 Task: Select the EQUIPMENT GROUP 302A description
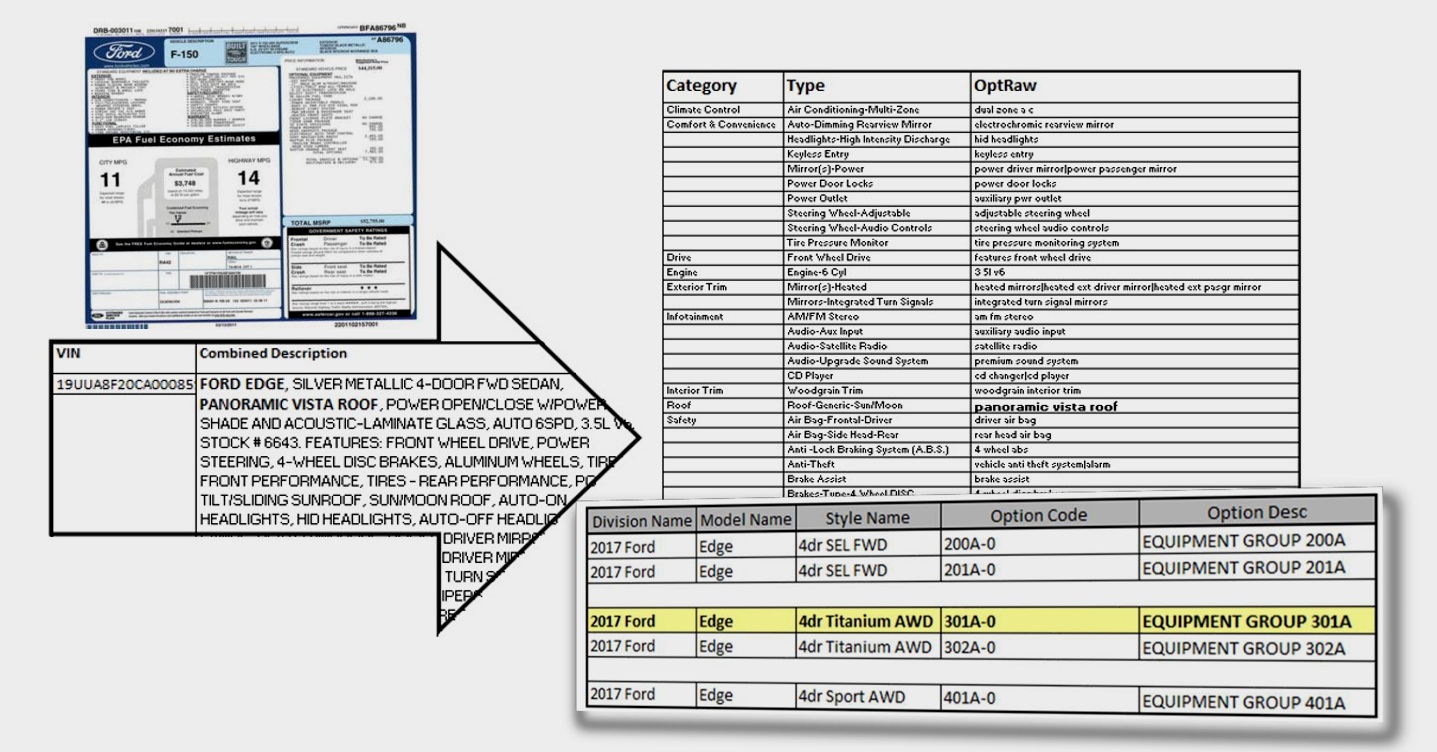1259,647
